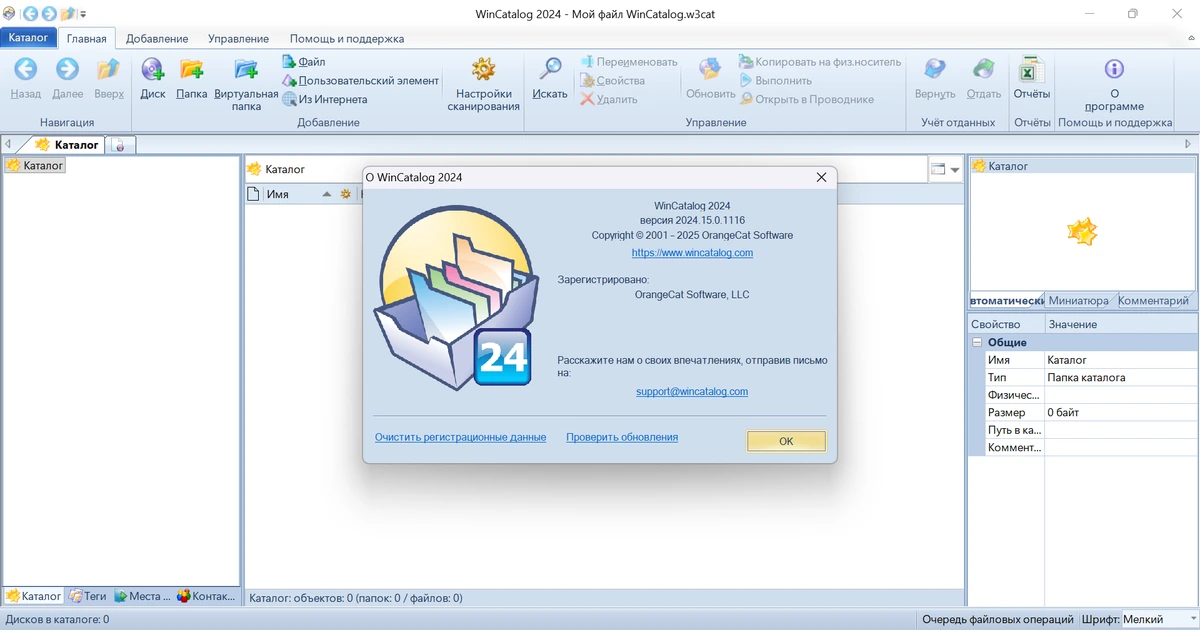Switch to the Миниатюра preview tab
Image resolution: width=1200 pixels, height=630 pixels.
pos(1078,300)
